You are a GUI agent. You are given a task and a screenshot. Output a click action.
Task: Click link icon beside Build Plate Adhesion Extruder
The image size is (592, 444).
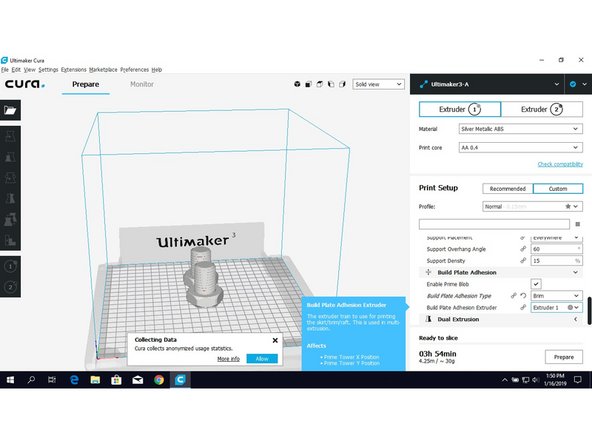[x=523, y=307]
